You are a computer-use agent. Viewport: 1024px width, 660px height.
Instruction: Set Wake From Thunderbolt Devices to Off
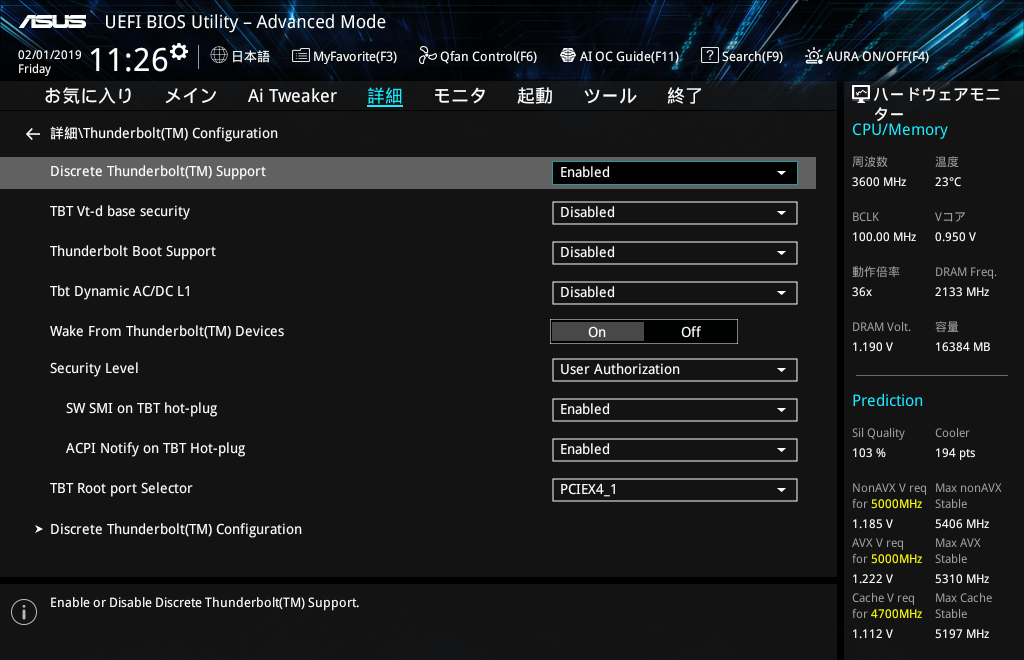(x=690, y=332)
